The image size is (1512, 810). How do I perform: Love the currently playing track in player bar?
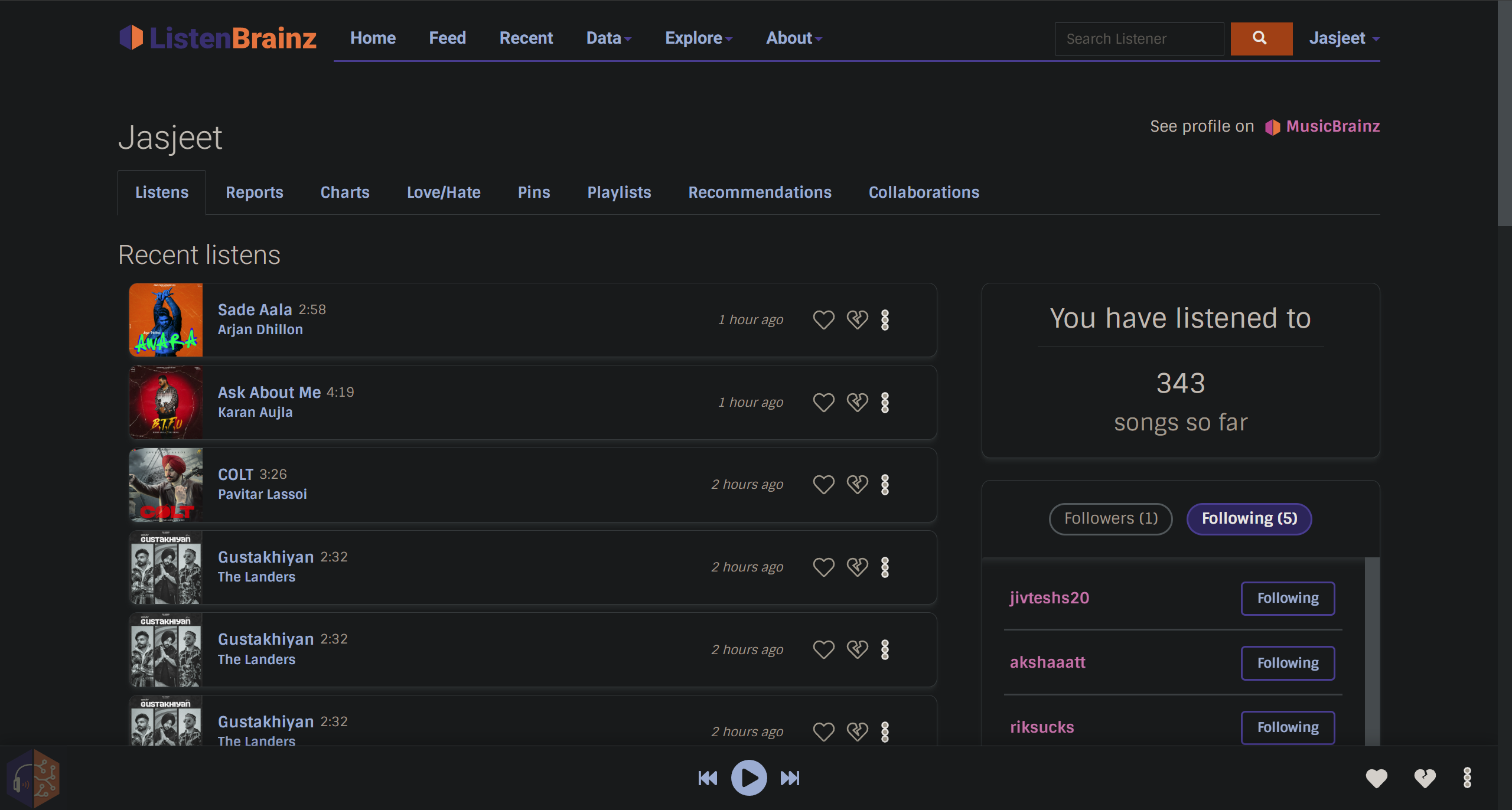coord(1377,778)
